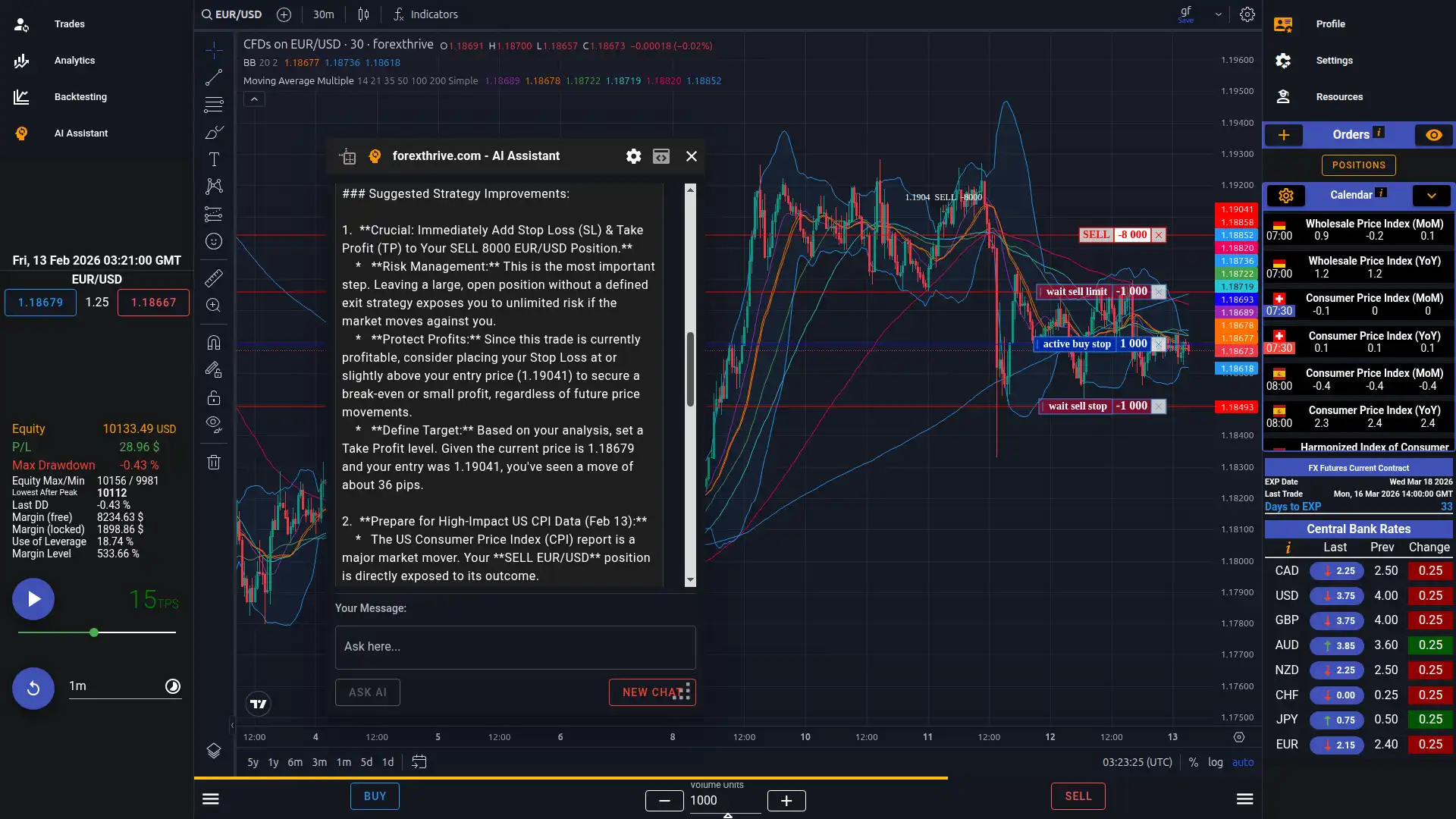This screenshot has height=819, width=1456.
Task: Select the trend line drawing tool
Action: pos(214,77)
